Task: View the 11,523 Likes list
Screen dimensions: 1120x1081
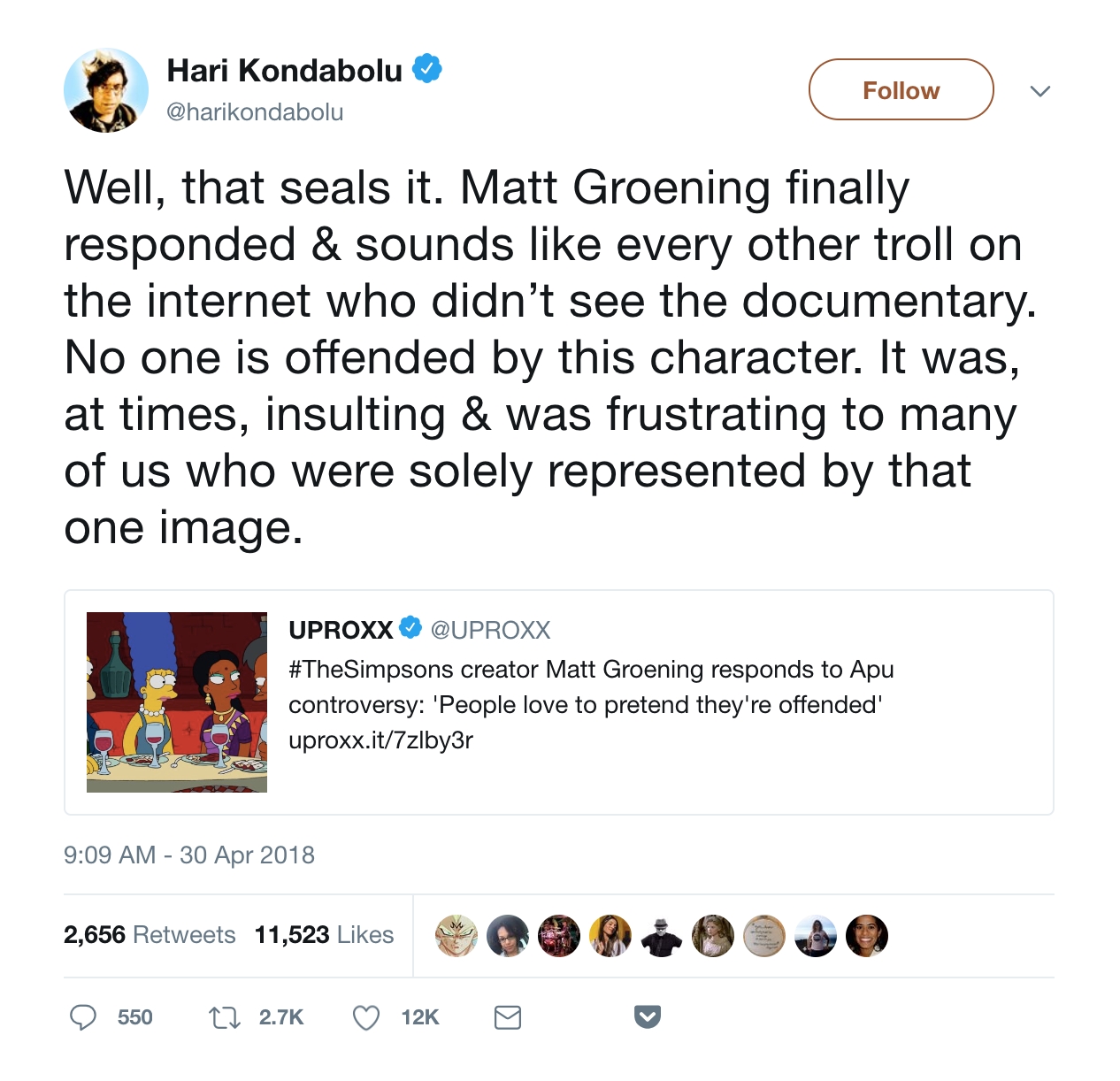Action: click(324, 935)
